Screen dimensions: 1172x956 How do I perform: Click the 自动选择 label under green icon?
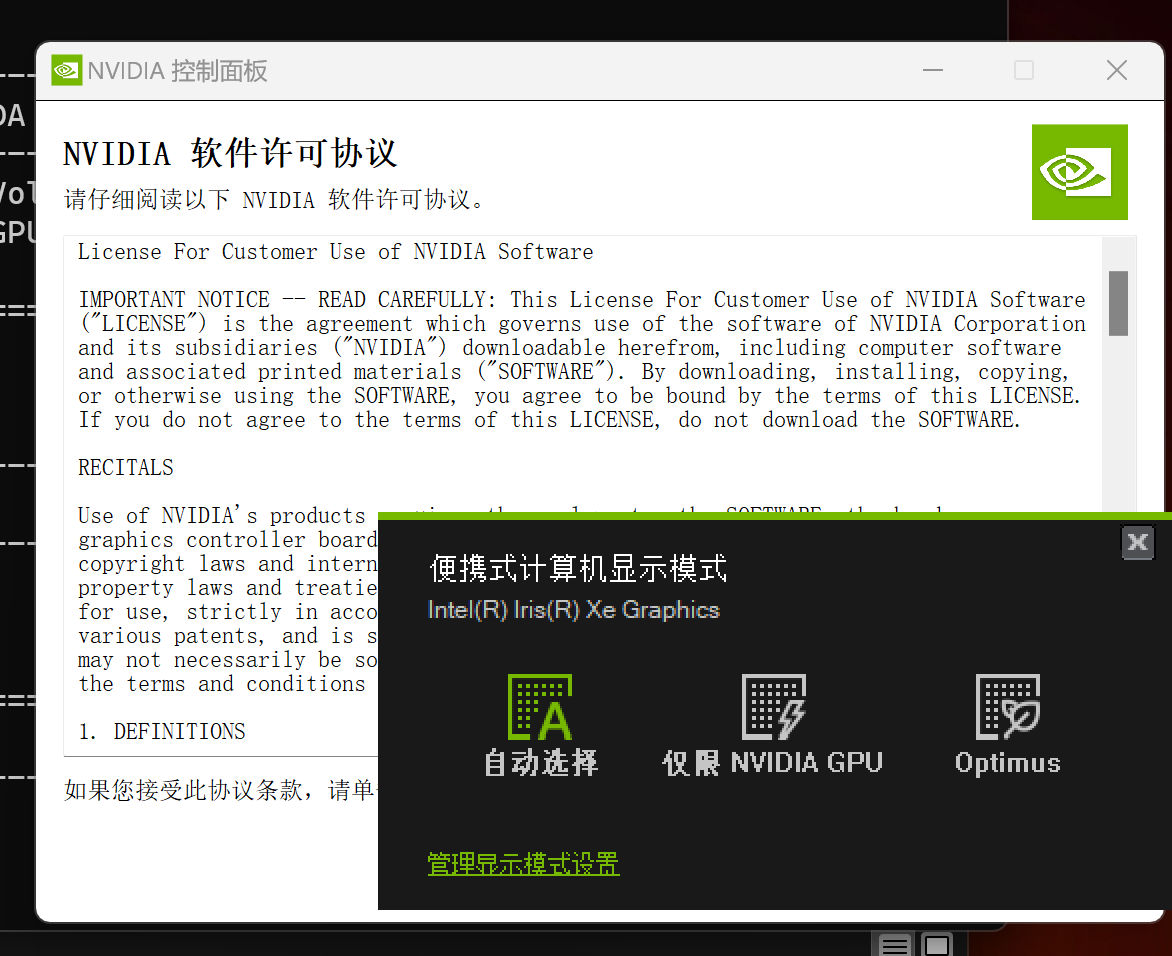(x=540, y=763)
